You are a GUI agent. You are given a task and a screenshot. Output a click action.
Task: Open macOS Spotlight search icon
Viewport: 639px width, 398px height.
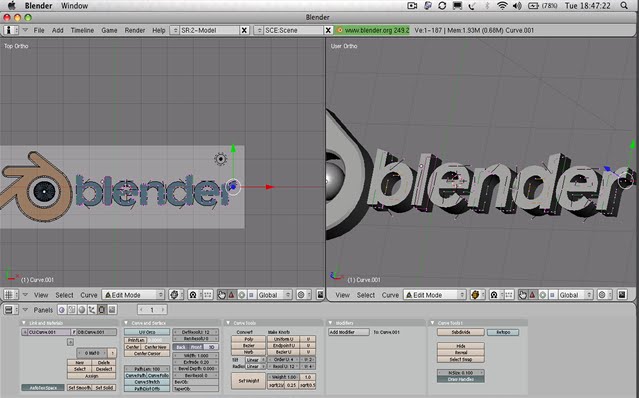pos(624,6)
